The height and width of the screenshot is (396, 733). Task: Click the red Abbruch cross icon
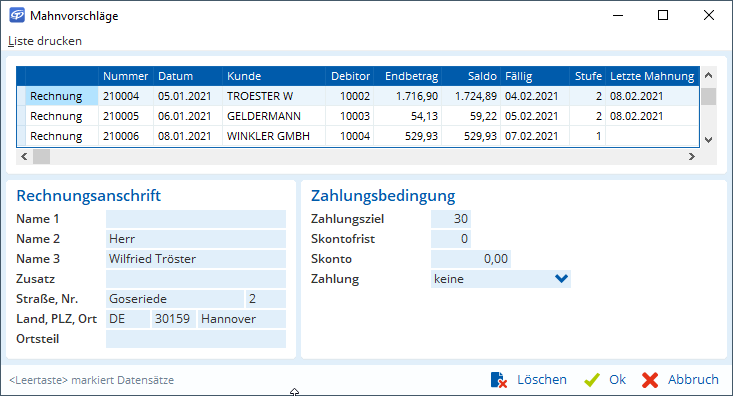pos(650,380)
